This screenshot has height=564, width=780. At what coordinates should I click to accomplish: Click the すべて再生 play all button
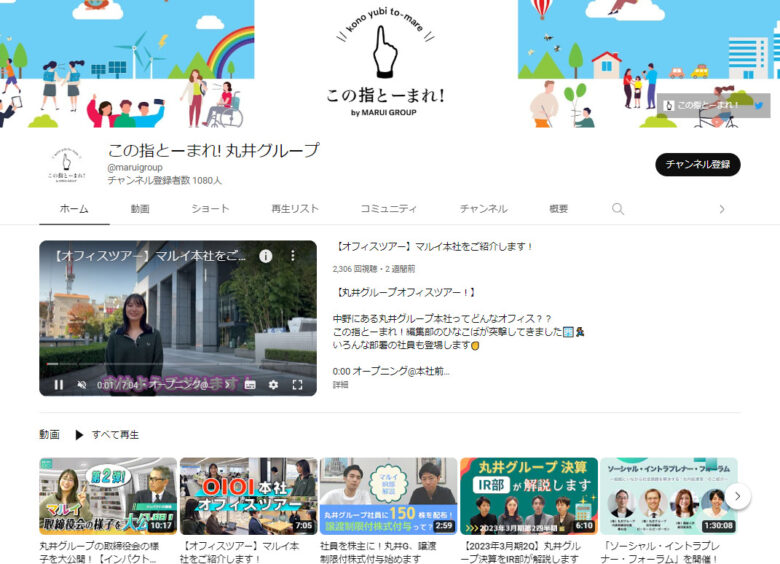tap(107, 435)
